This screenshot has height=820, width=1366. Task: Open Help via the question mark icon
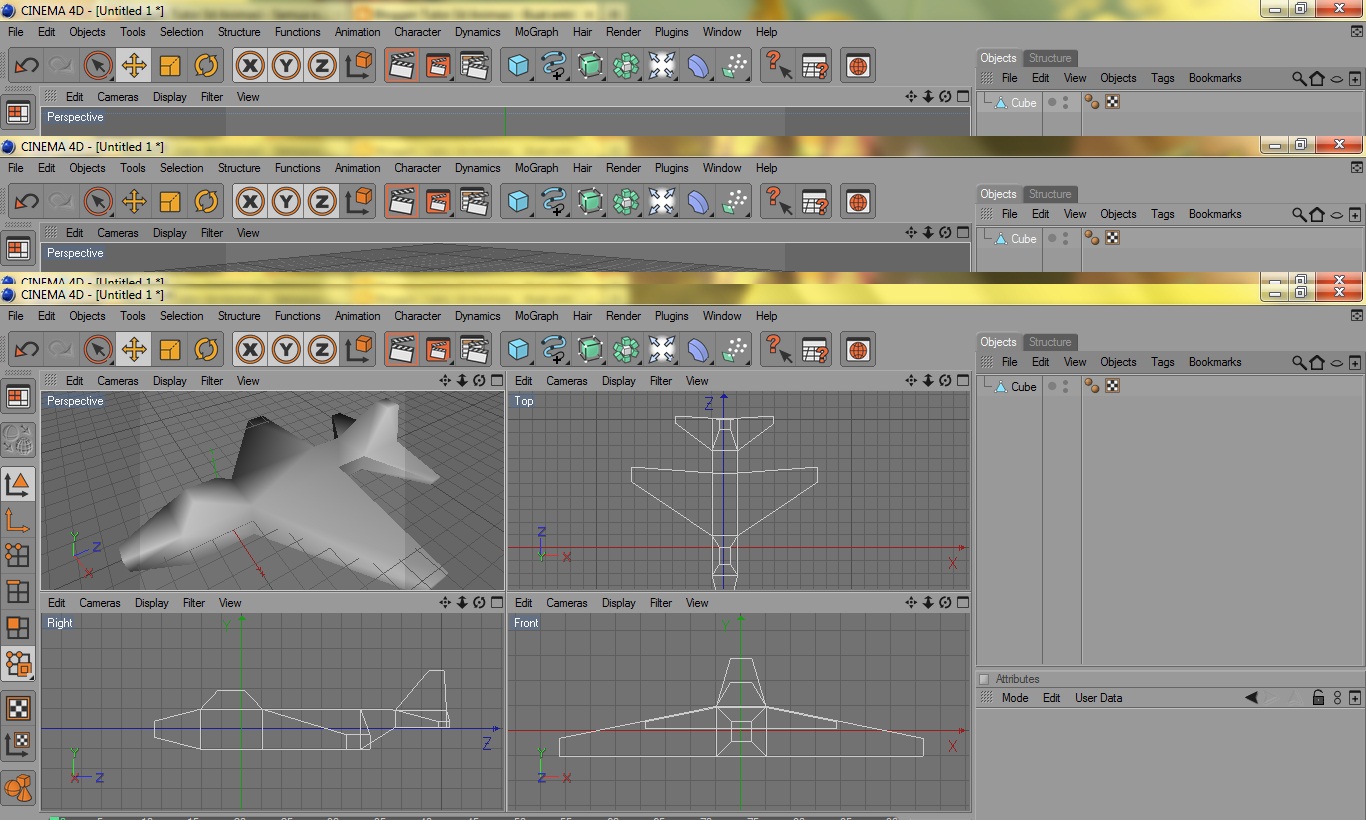(778, 349)
